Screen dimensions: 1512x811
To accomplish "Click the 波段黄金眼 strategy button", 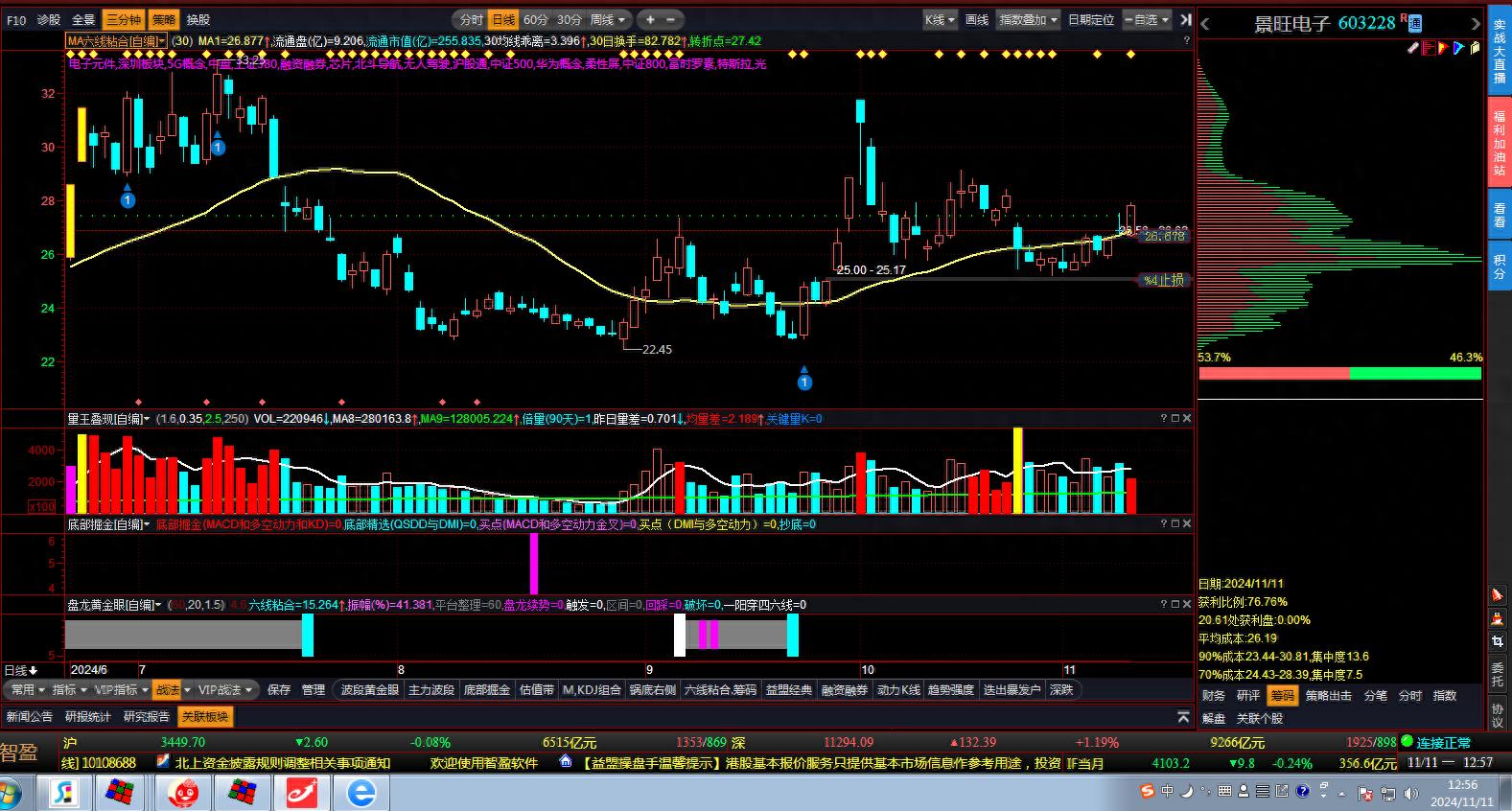I will coord(369,689).
